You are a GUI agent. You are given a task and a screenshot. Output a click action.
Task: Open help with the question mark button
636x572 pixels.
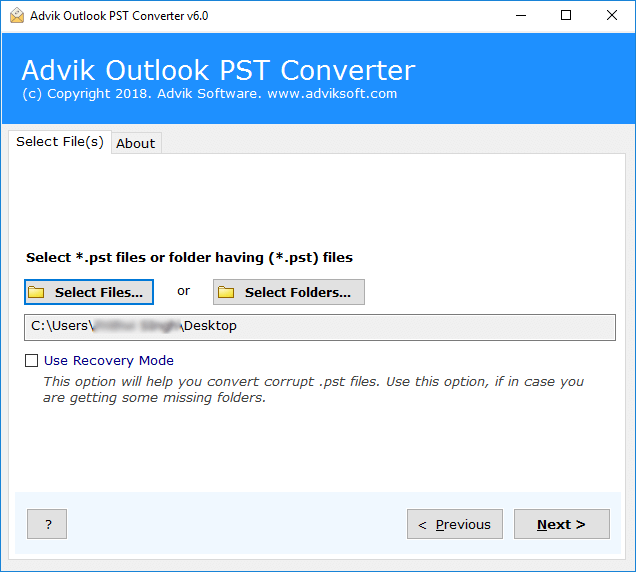coord(47,524)
